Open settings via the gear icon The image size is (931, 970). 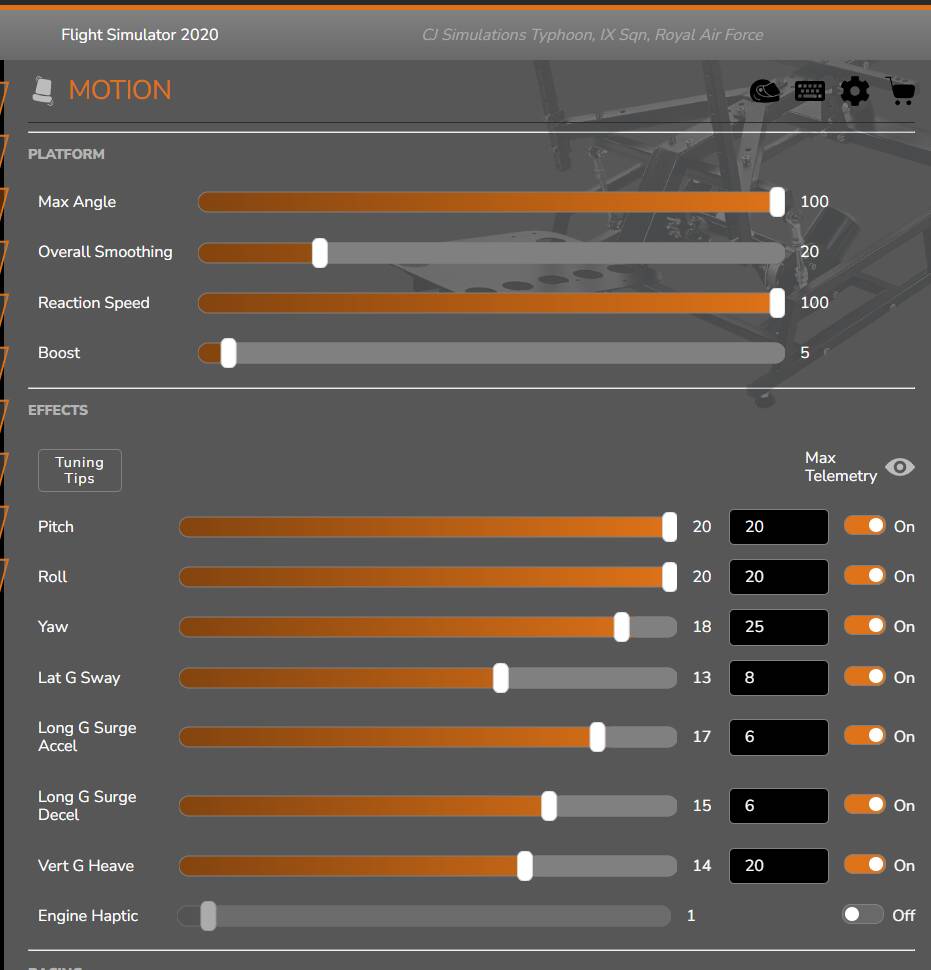click(x=856, y=90)
